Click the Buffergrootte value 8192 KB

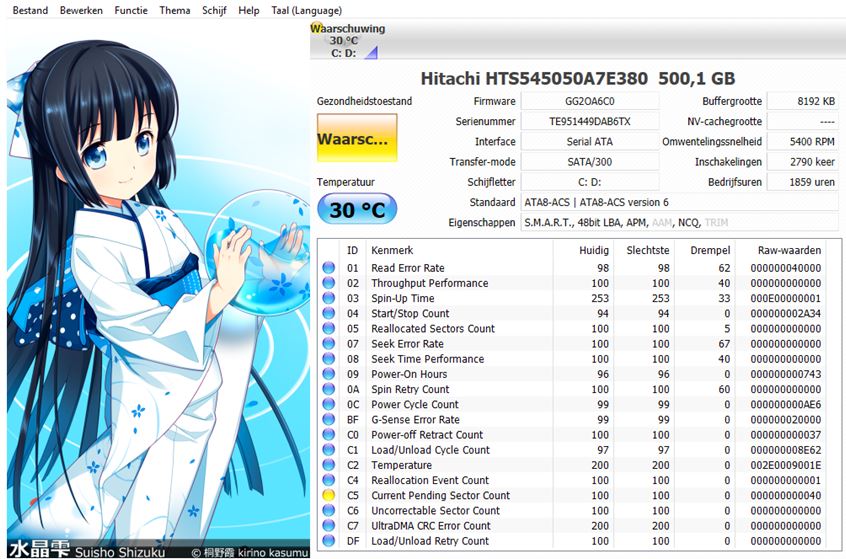click(x=803, y=101)
